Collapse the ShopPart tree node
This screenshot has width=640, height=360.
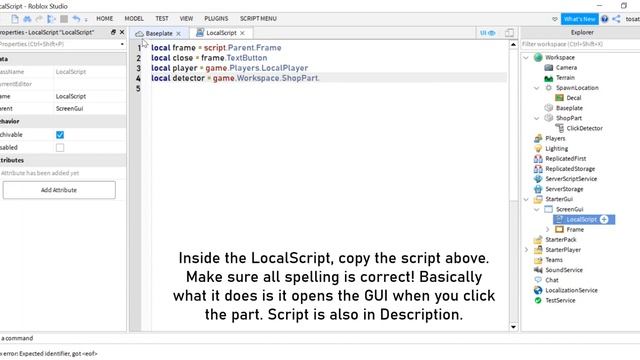[x=537, y=118]
